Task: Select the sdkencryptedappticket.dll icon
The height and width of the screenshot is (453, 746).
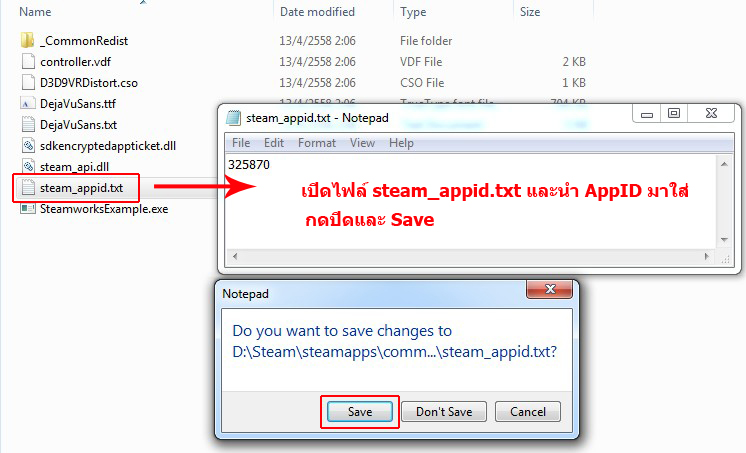Action: pyautogui.click(x=28, y=145)
